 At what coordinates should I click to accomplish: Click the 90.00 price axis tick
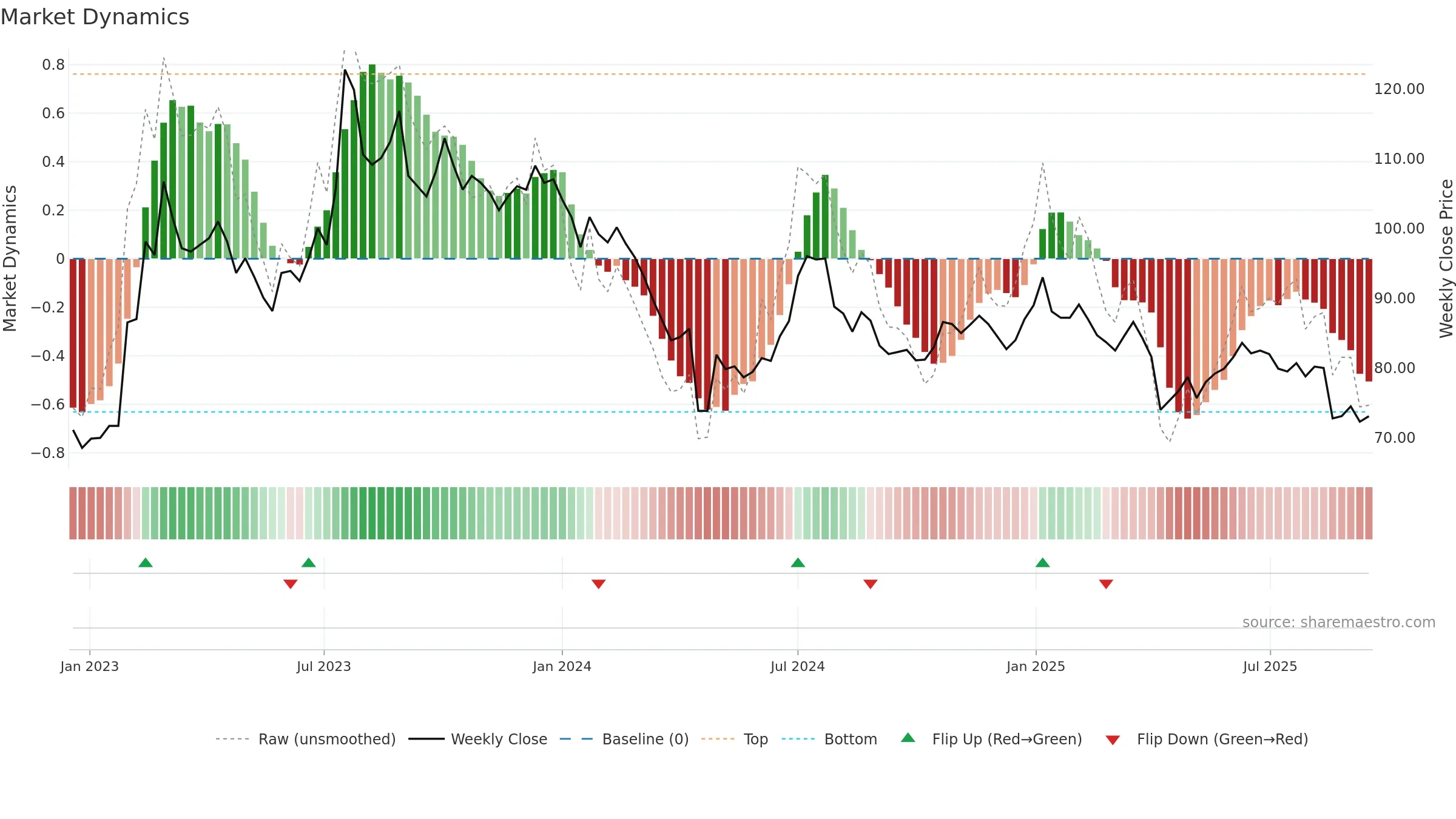click(x=1395, y=298)
